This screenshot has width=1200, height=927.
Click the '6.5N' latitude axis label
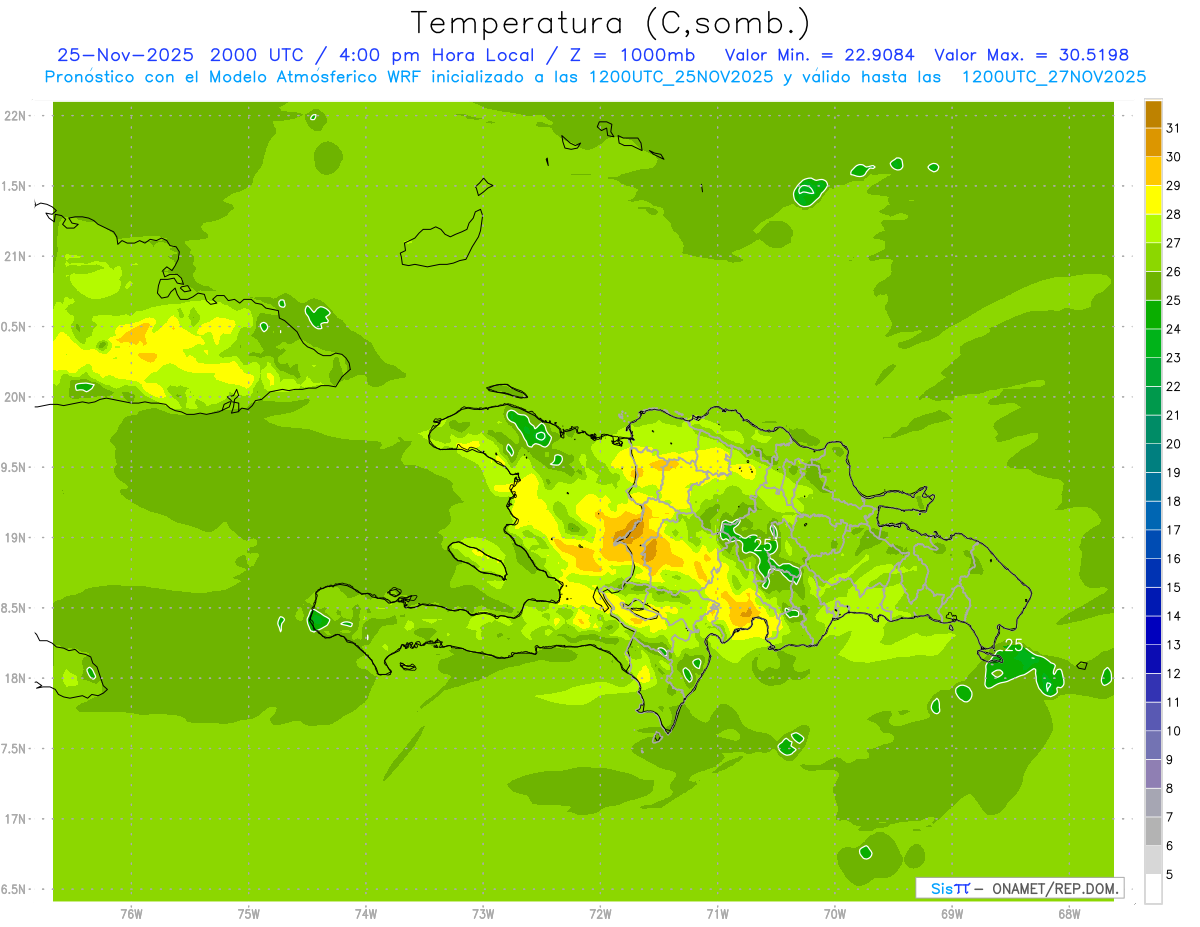tap(15, 890)
